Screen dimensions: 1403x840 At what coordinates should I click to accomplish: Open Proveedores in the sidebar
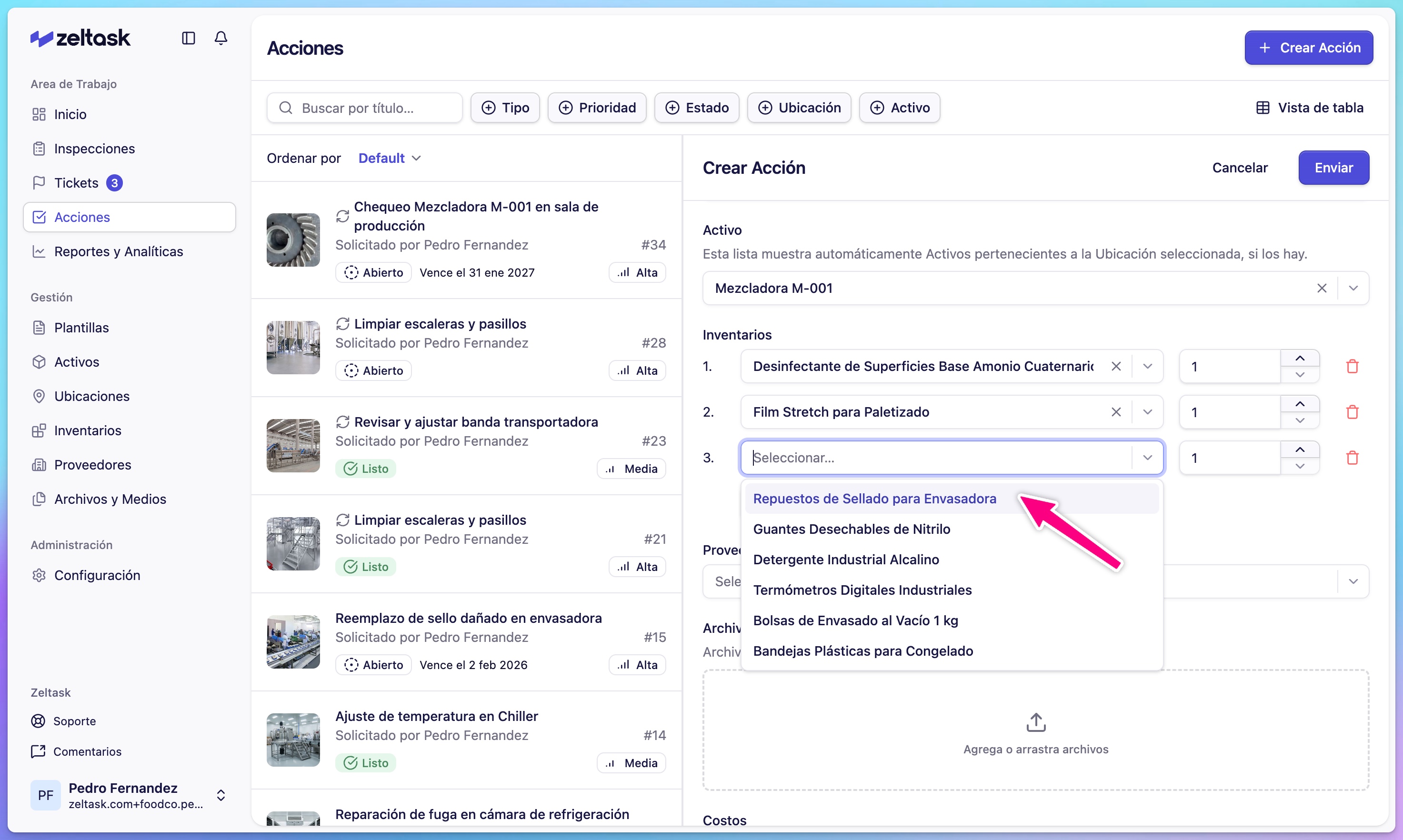tap(129, 465)
